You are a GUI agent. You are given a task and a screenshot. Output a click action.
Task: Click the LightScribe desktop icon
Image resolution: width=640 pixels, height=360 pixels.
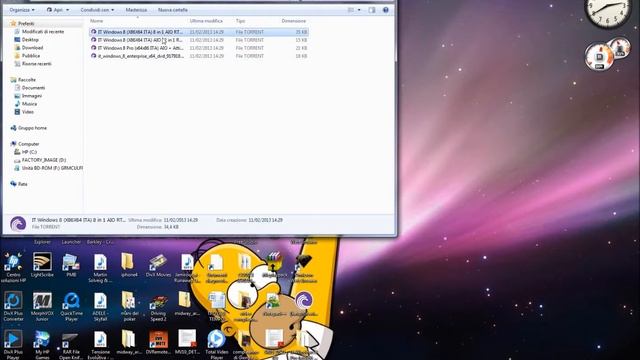coord(42,265)
